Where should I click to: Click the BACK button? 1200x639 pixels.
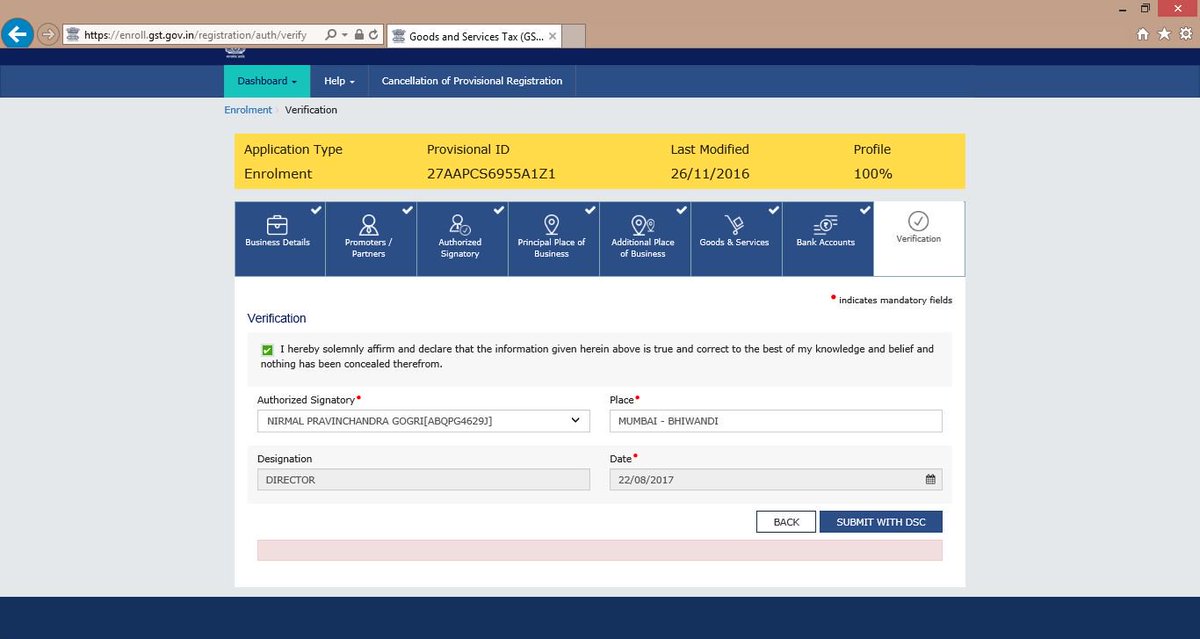click(x=787, y=522)
